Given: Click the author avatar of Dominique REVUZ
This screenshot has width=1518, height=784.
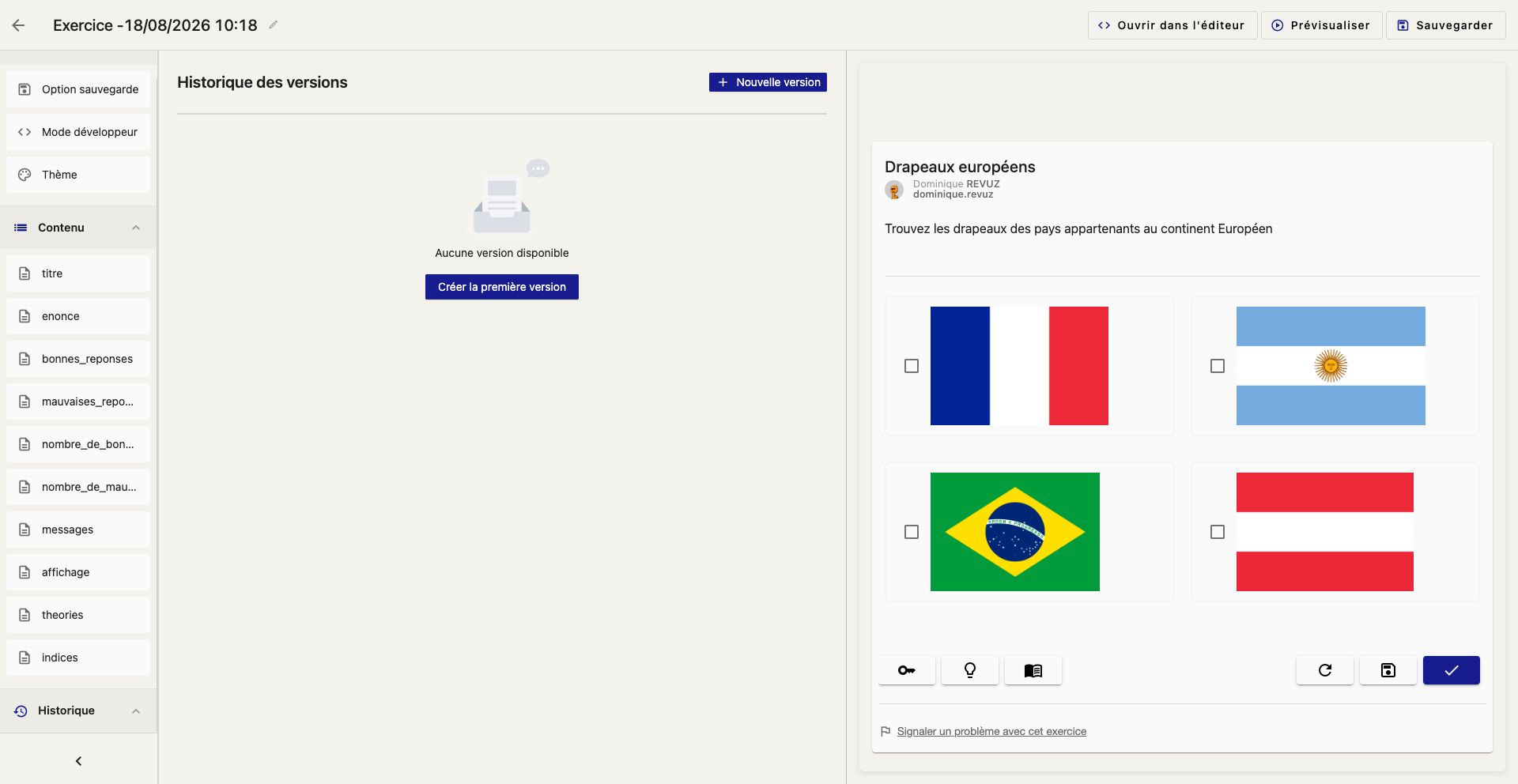Looking at the screenshot, I should pos(894,190).
